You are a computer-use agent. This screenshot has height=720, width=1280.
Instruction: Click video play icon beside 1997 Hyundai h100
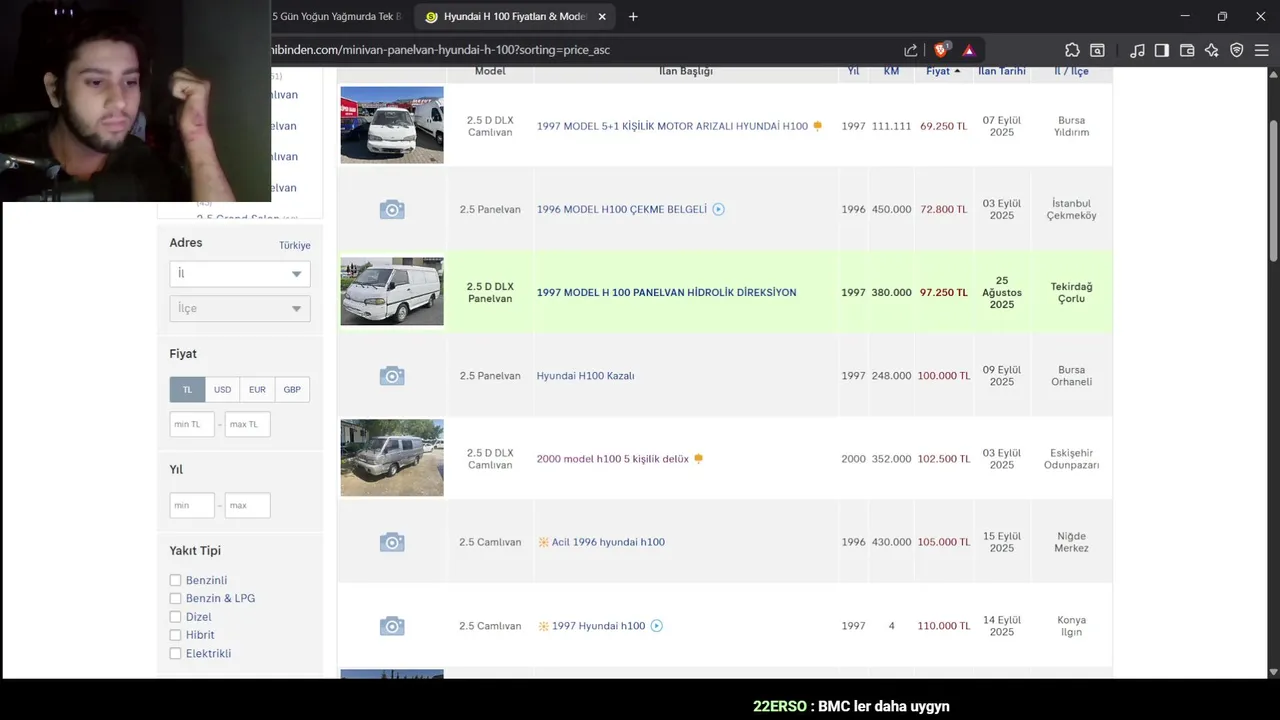657,626
